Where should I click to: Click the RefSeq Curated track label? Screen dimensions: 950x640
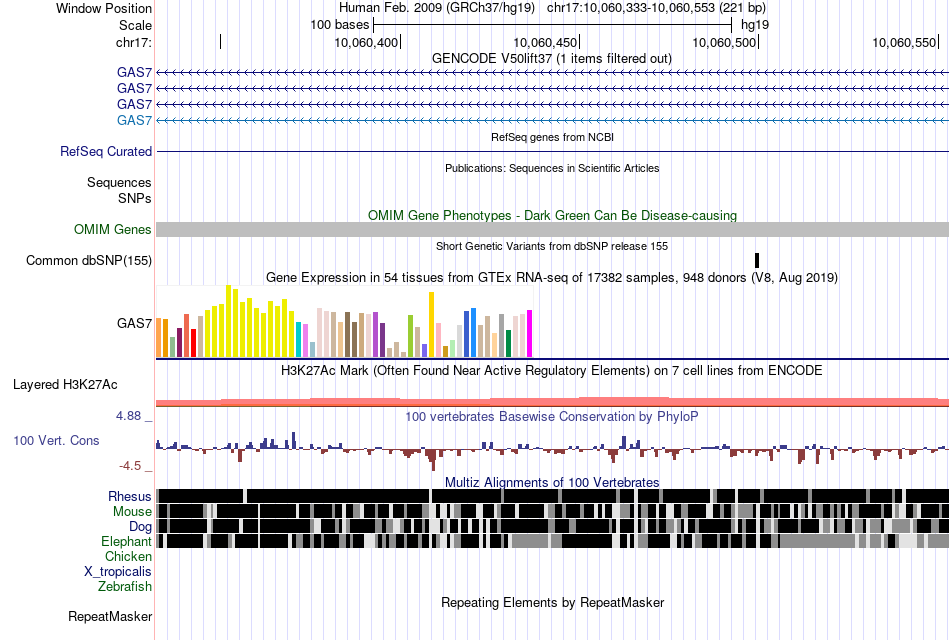pyautogui.click(x=106, y=152)
